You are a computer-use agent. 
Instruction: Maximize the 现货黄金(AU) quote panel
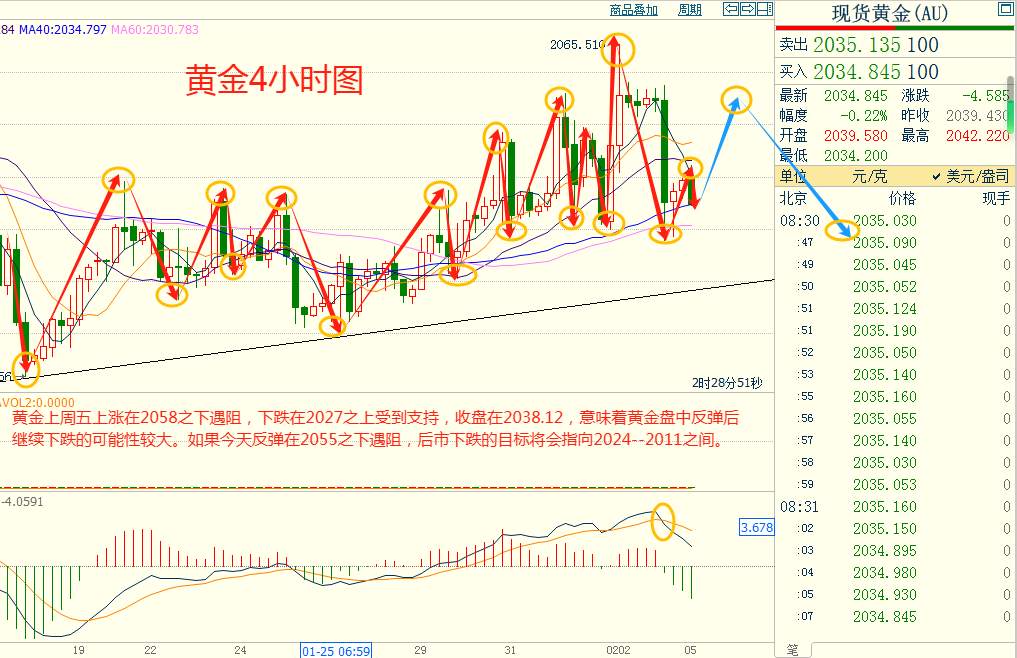pos(1005,9)
